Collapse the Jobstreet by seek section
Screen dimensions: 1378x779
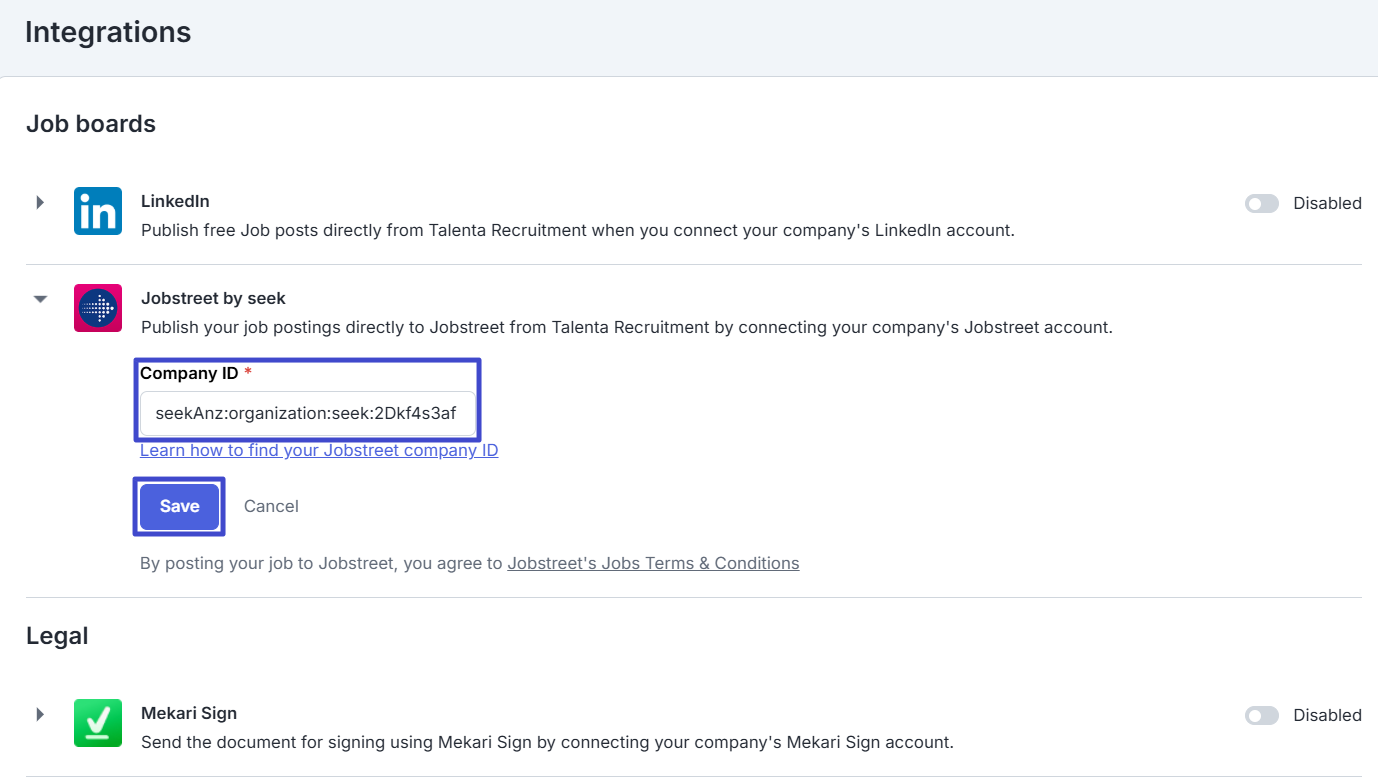(x=40, y=299)
